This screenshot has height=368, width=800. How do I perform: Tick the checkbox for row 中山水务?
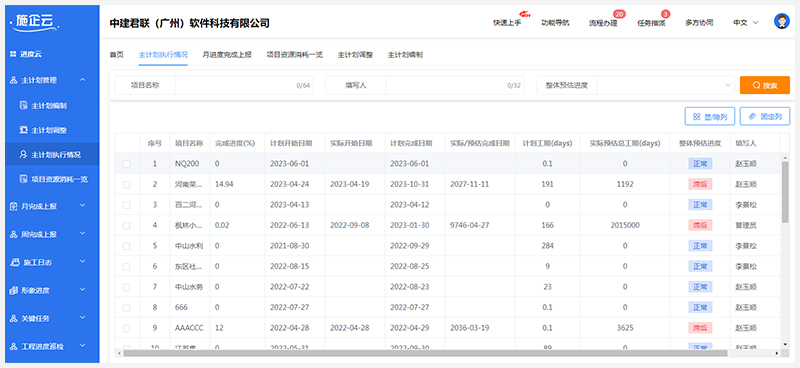click(x=127, y=287)
